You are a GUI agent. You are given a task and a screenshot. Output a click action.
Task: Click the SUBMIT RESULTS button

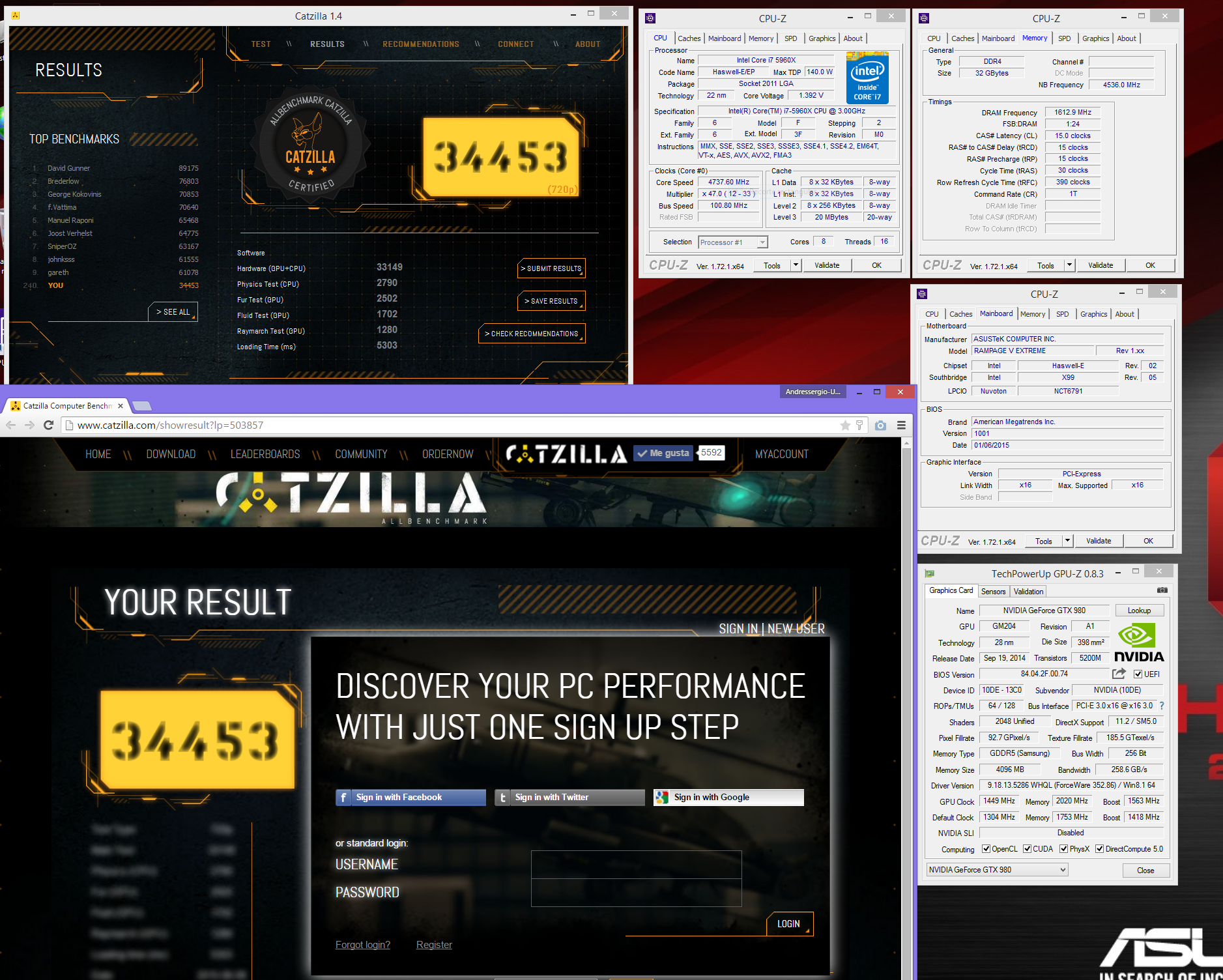(x=551, y=268)
